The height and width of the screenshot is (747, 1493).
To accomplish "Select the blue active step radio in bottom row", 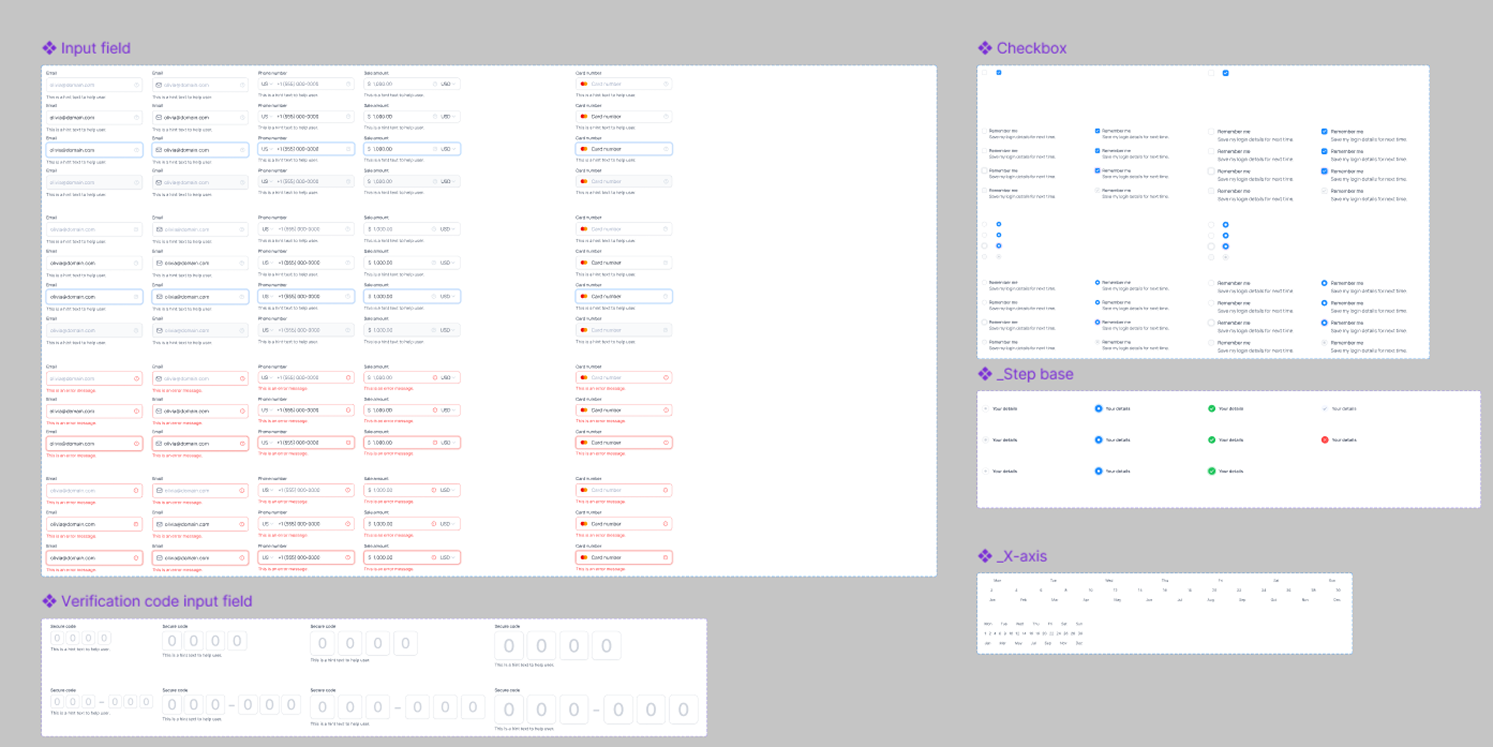I will pyautogui.click(x=1099, y=471).
